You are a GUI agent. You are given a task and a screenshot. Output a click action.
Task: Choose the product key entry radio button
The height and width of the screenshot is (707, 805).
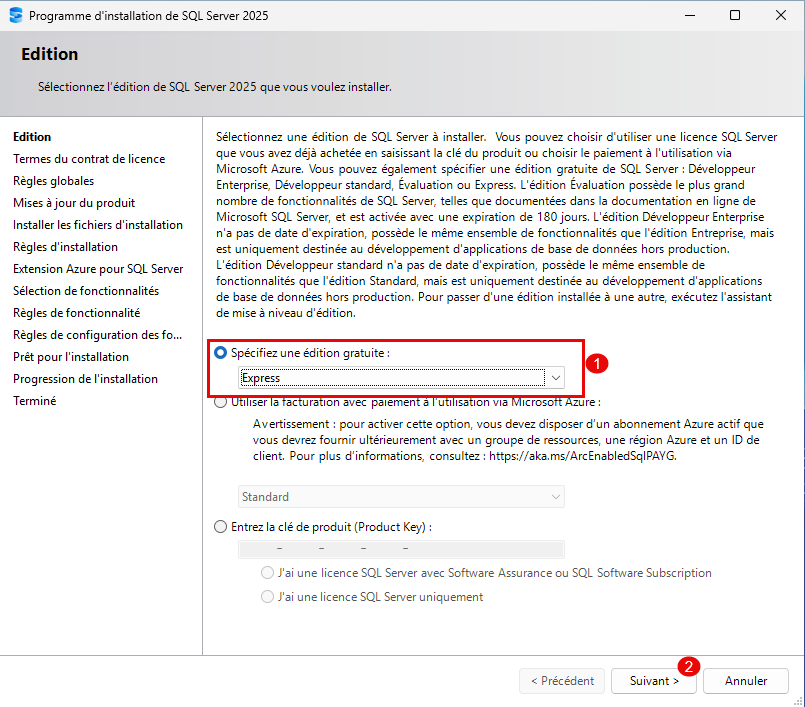[x=221, y=527]
